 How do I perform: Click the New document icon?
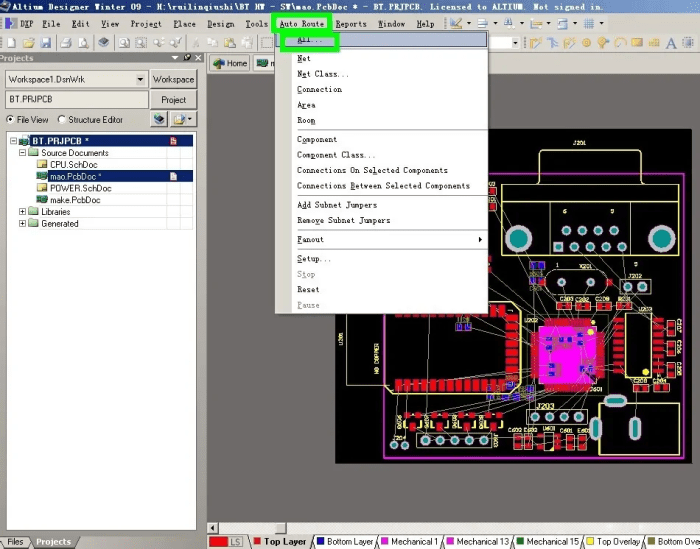tap(11, 43)
